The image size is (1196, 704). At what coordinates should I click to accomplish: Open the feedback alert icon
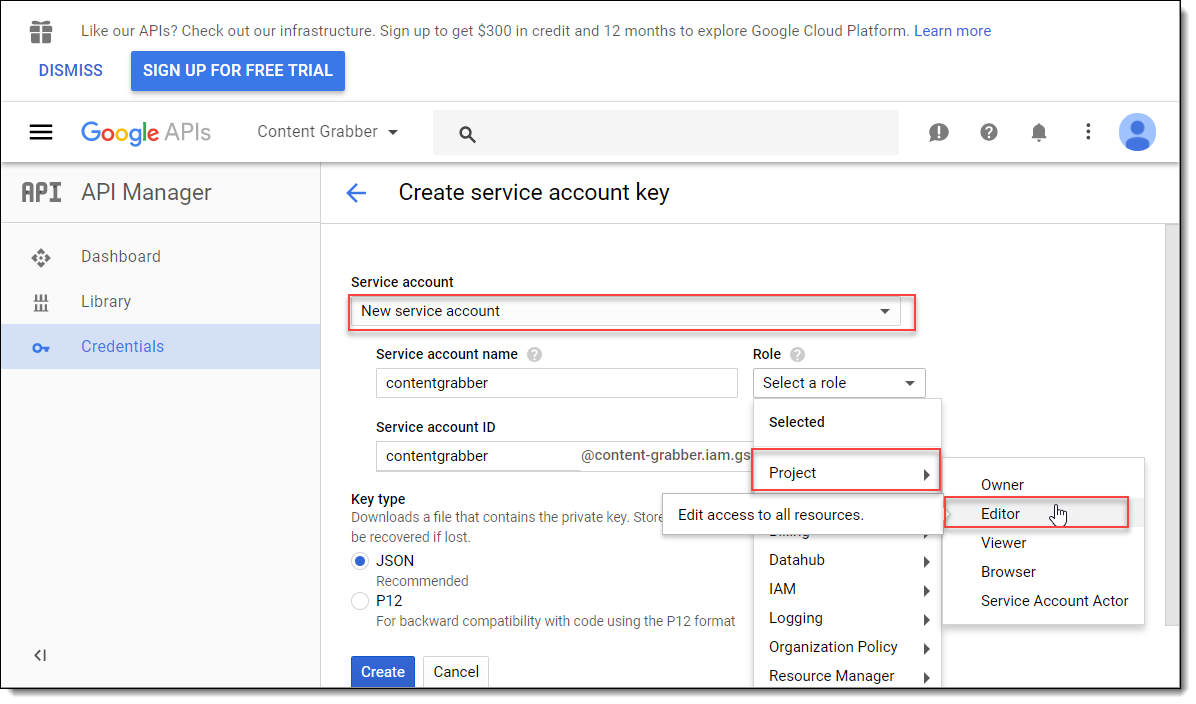click(938, 132)
